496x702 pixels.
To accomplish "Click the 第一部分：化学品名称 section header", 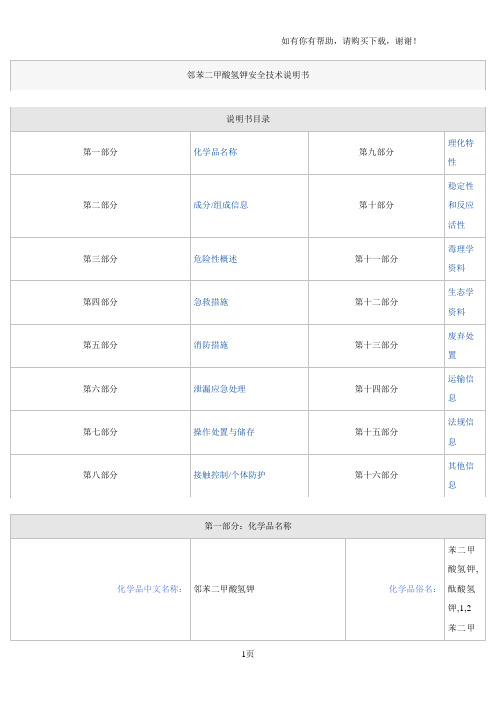I will point(248,526).
